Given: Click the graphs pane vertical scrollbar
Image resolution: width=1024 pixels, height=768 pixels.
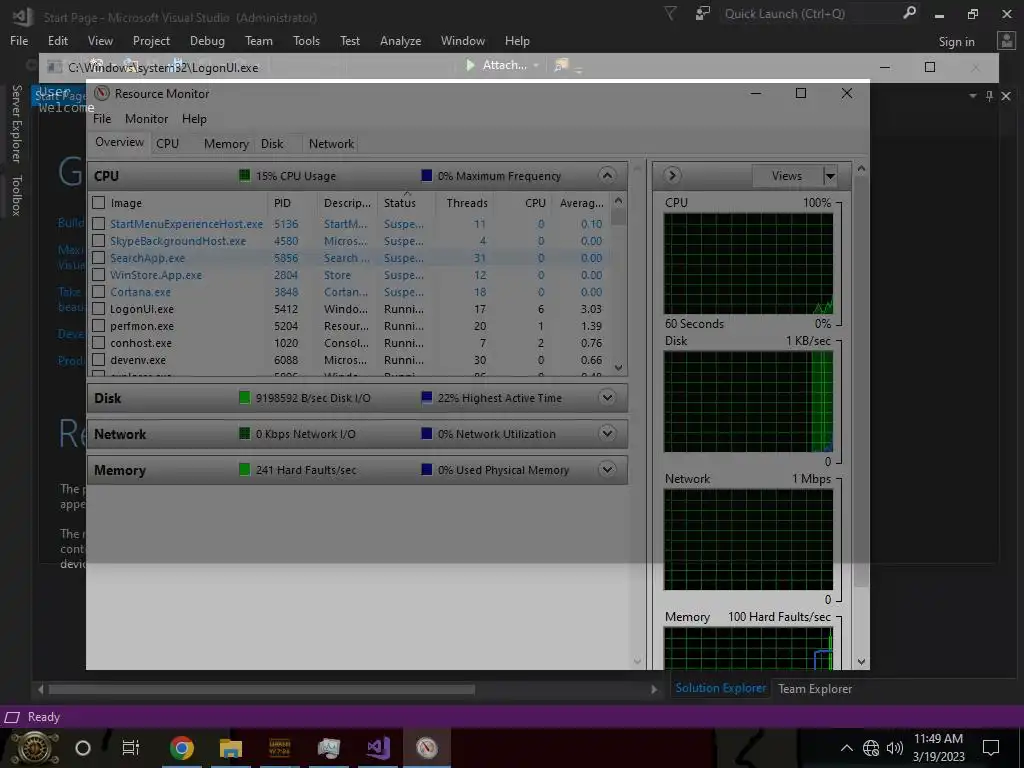Looking at the screenshot, I should [861, 381].
